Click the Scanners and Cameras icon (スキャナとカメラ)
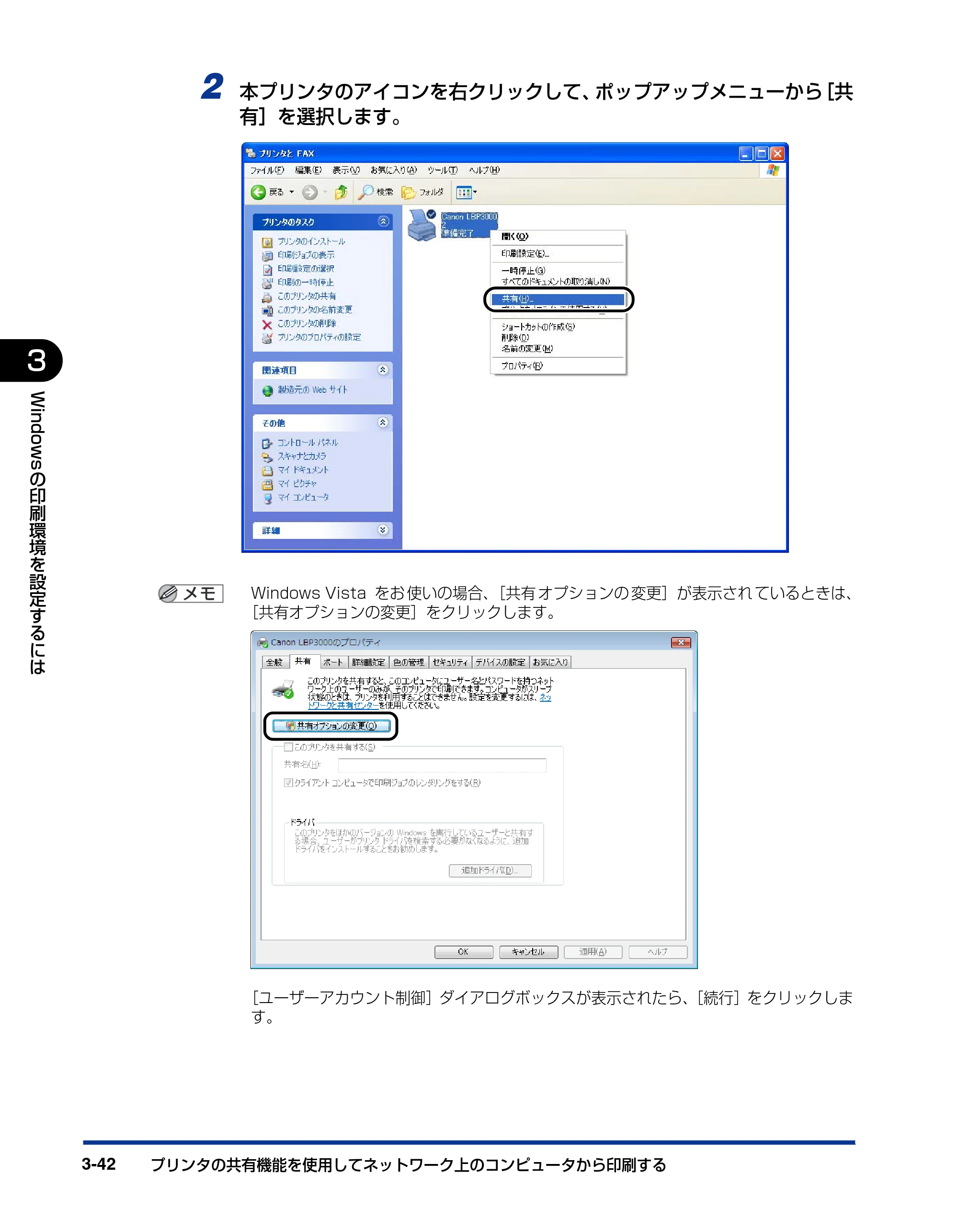The height and width of the screenshot is (1232, 958). [x=267, y=457]
